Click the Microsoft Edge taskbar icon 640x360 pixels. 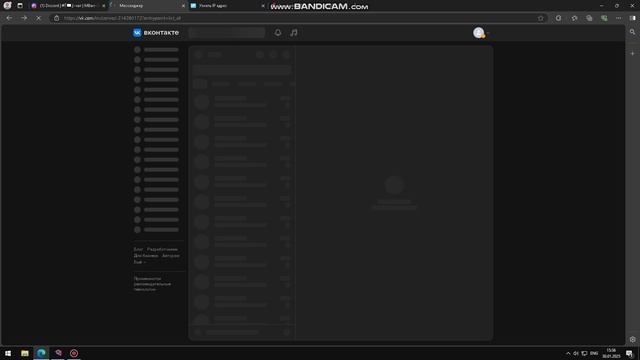[x=41, y=353]
